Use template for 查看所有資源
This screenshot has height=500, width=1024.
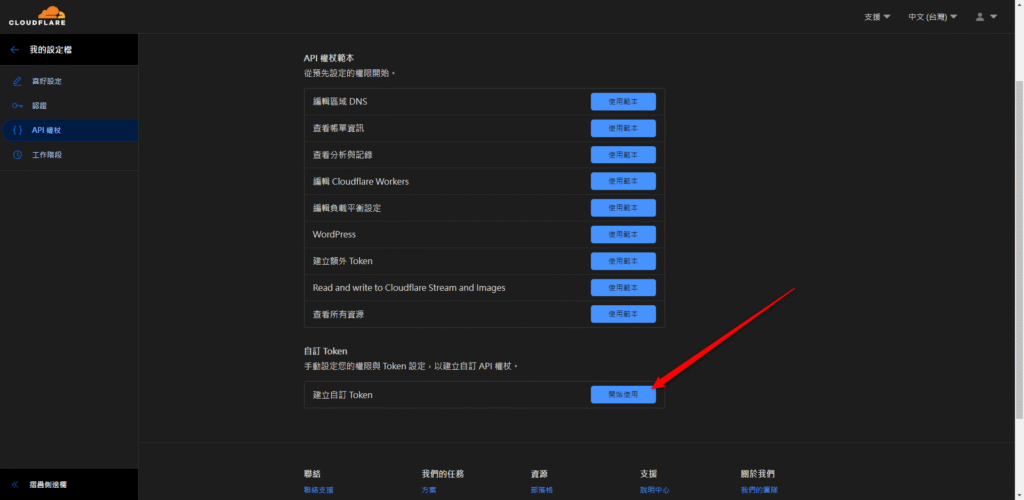pyautogui.click(x=623, y=314)
